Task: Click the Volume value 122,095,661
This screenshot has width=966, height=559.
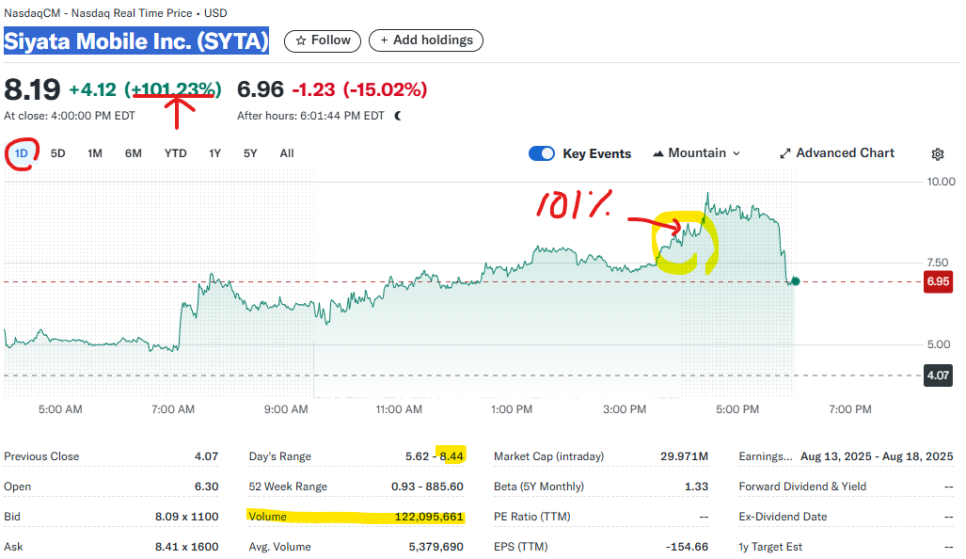Action: click(429, 517)
